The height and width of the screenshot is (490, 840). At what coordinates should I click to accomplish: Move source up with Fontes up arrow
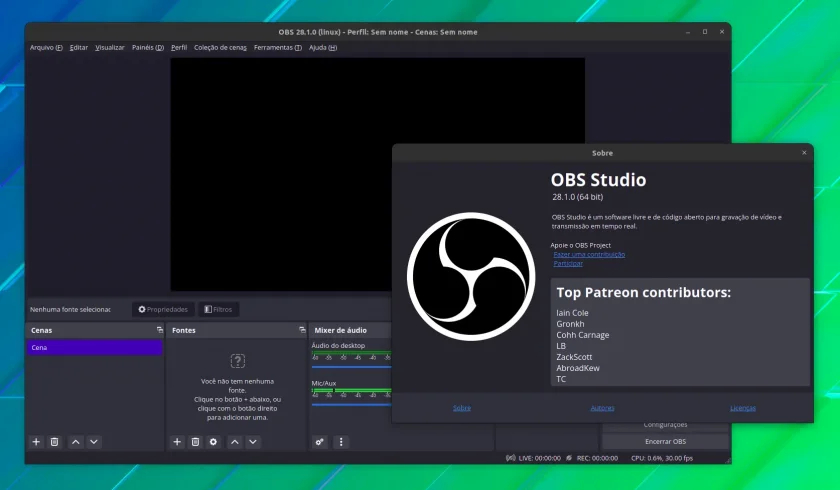pyautogui.click(x=235, y=442)
